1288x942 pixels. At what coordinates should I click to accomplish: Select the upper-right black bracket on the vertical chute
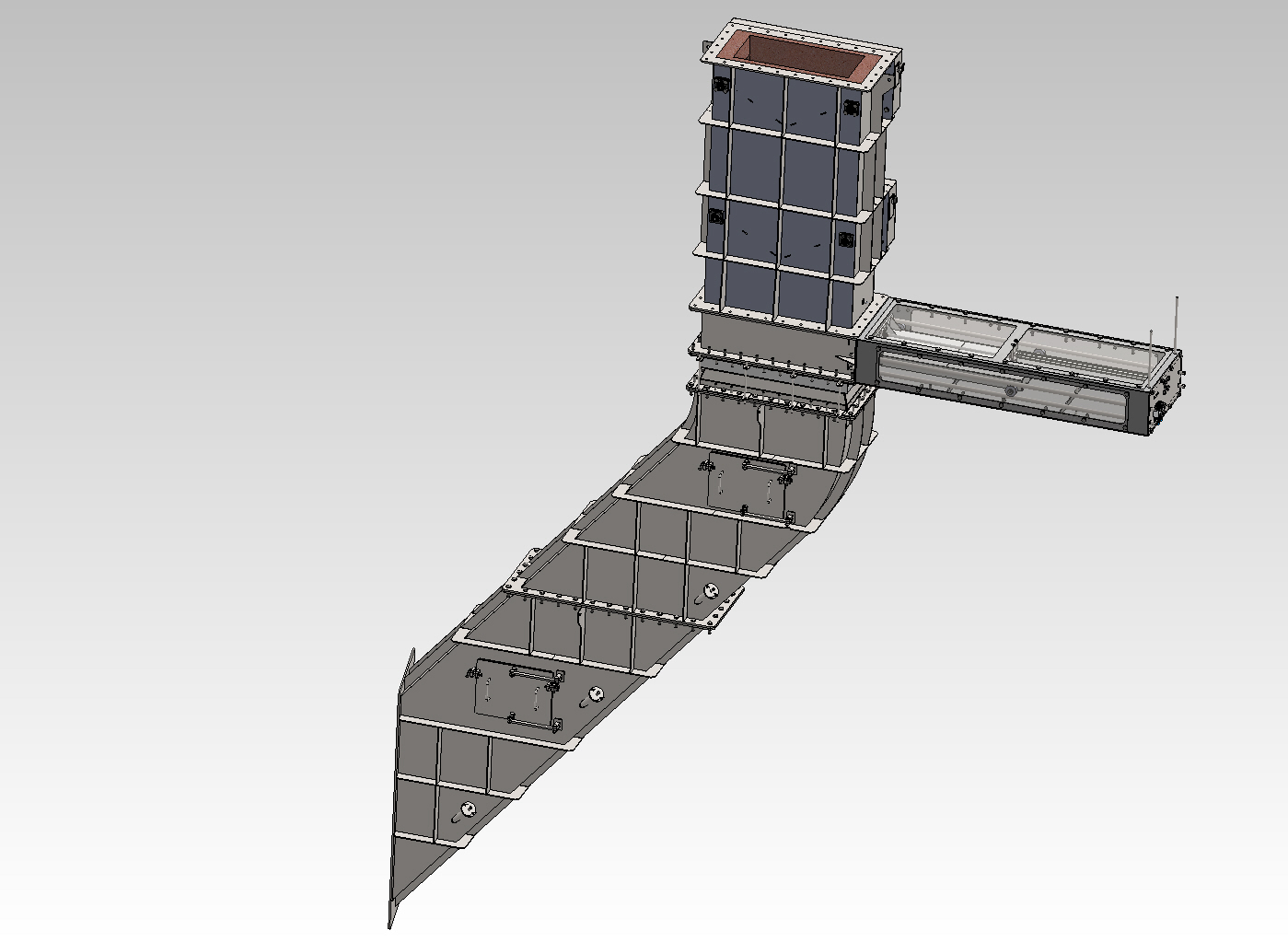[852, 108]
